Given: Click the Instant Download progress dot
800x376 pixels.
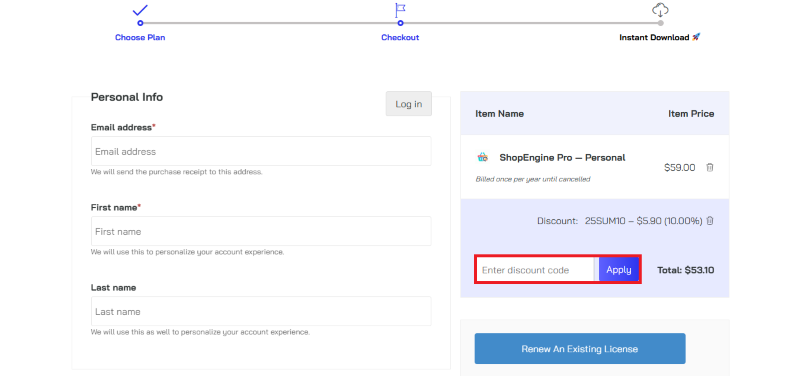Looking at the screenshot, I should click(661, 23).
